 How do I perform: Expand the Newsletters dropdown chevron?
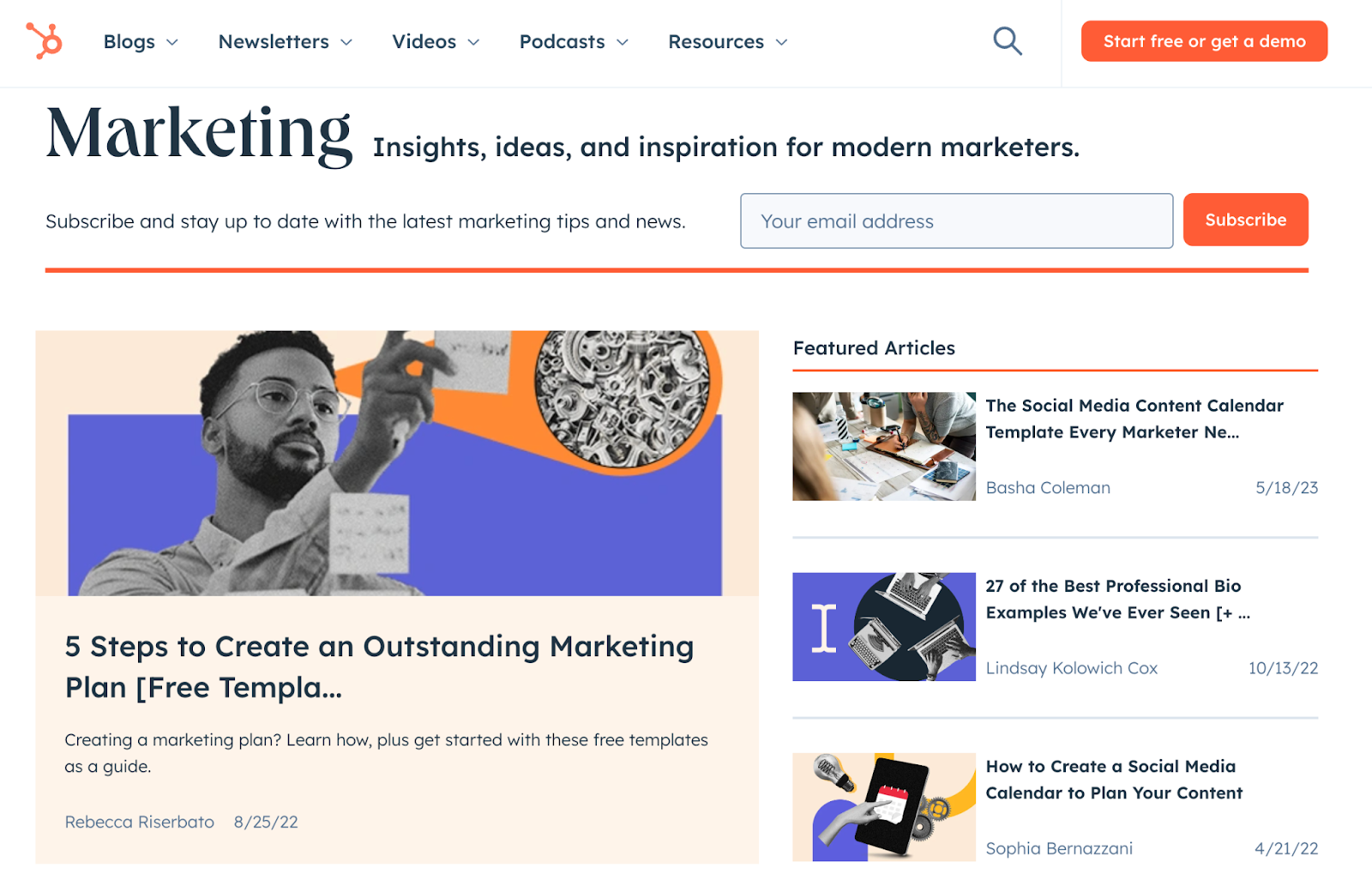pyautogui.click(x=346, y=42)
